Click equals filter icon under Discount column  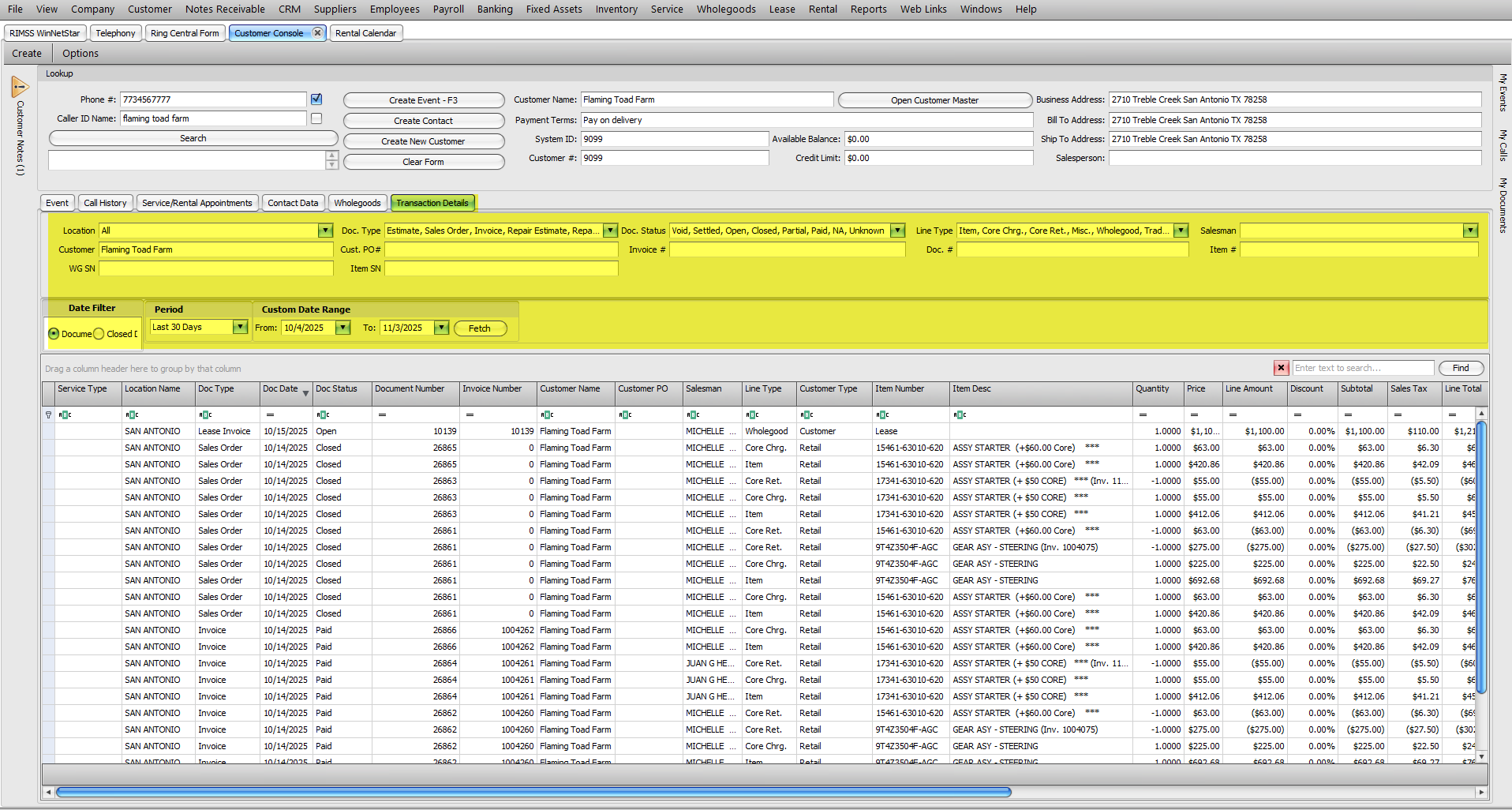pyautogui.click(x=1297, y=414)
